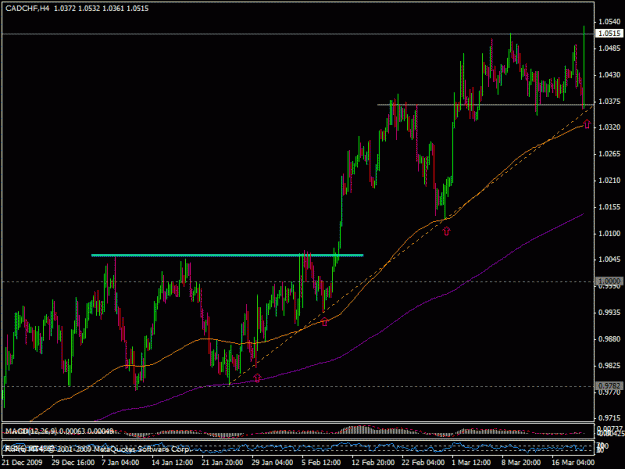Click the 22 Feb 04:00 date label
This screenshot has height=469, width=625.
click(x=423, y=463)
